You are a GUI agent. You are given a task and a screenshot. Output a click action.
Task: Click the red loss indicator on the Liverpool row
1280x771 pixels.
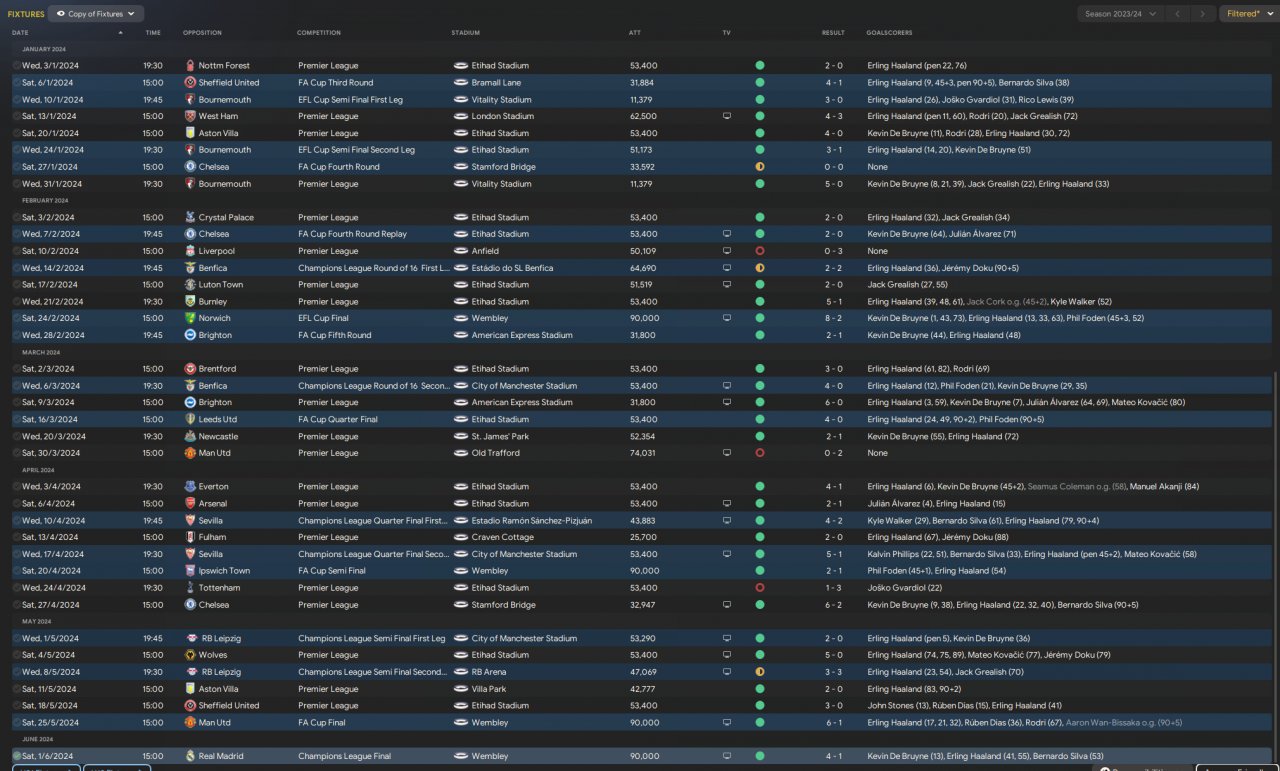click(x=760, y=251)
